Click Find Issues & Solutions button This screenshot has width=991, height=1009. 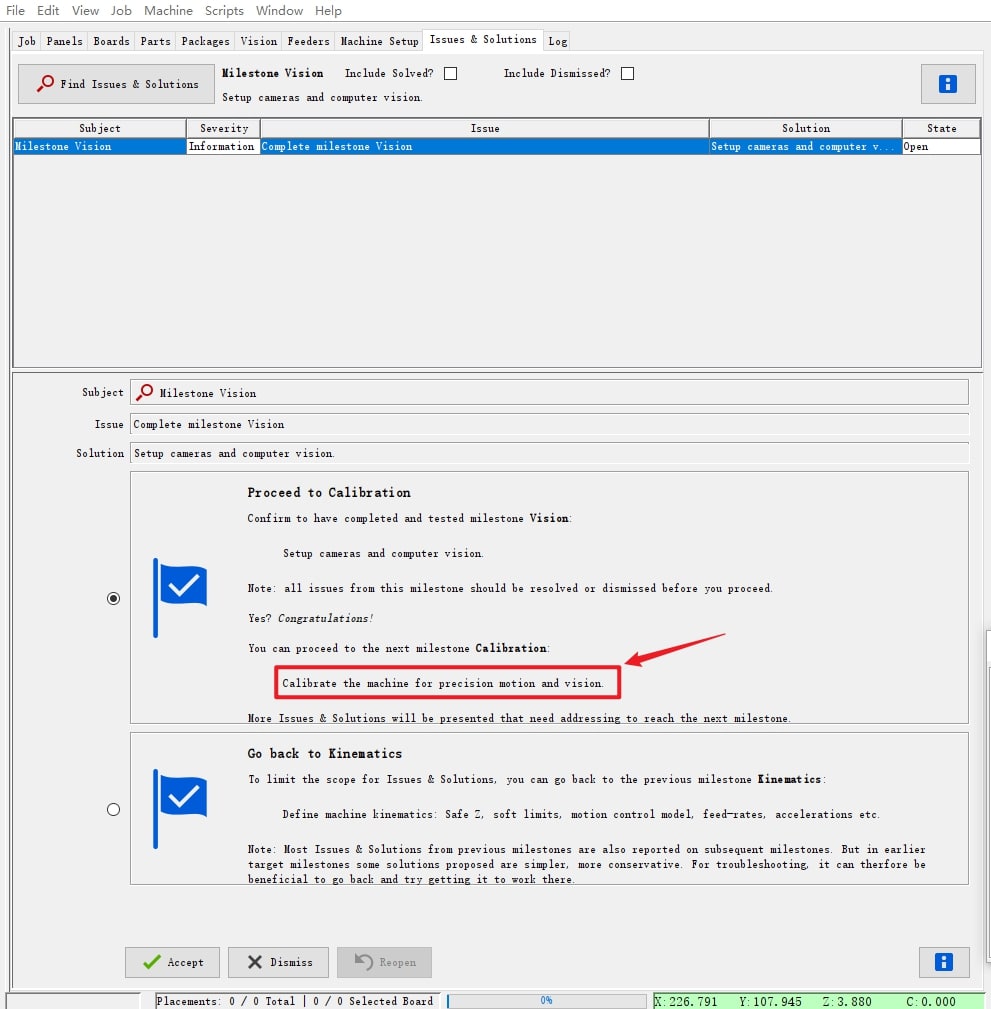click(x=116, y=84)
